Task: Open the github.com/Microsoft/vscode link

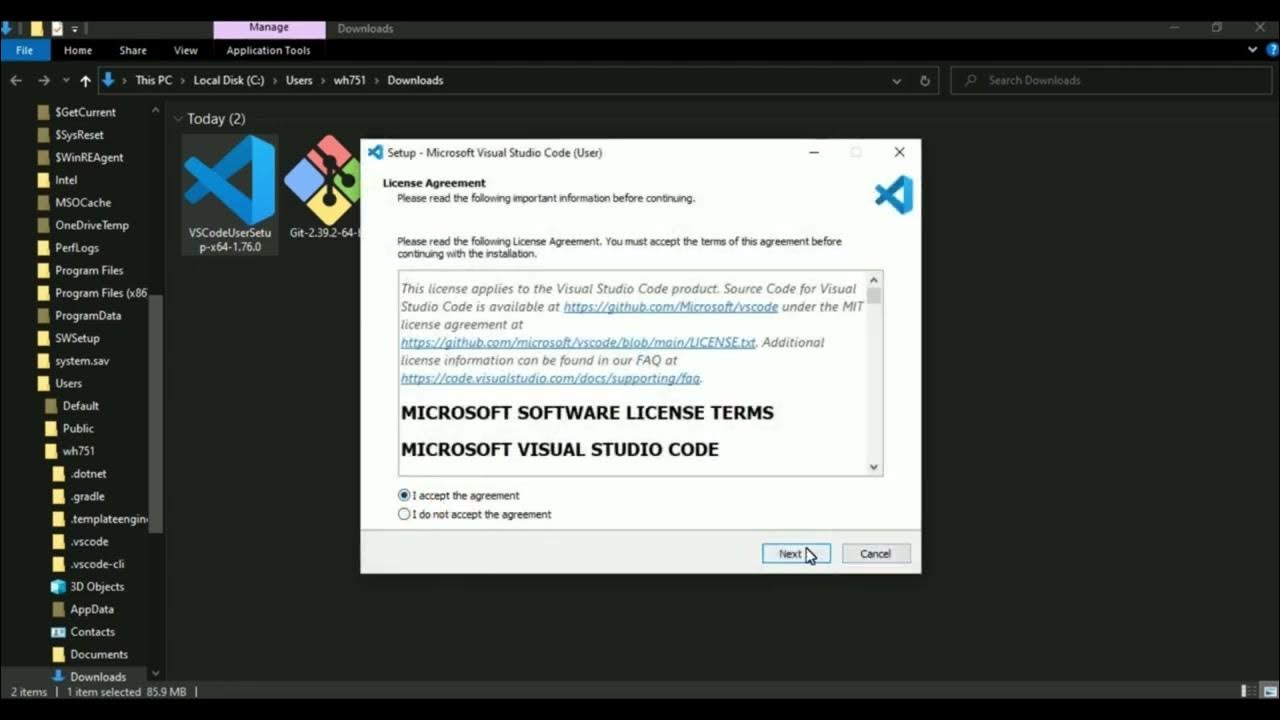Action: tap(671, 307)
